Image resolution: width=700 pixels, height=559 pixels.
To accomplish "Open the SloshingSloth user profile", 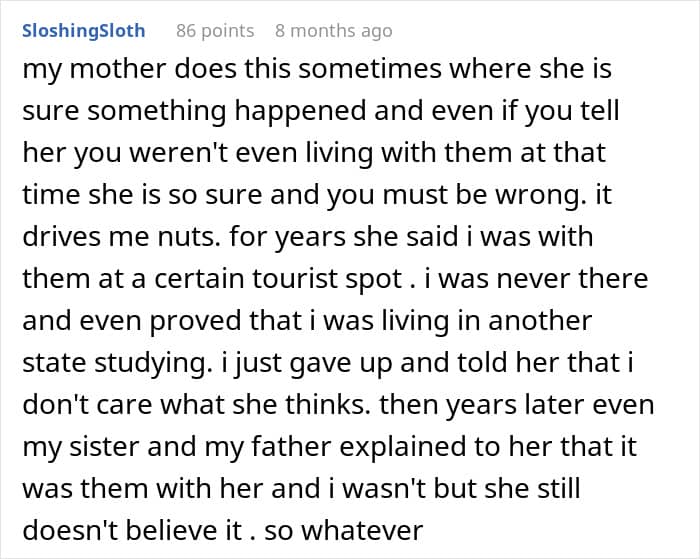I will [x=82, y=30].
